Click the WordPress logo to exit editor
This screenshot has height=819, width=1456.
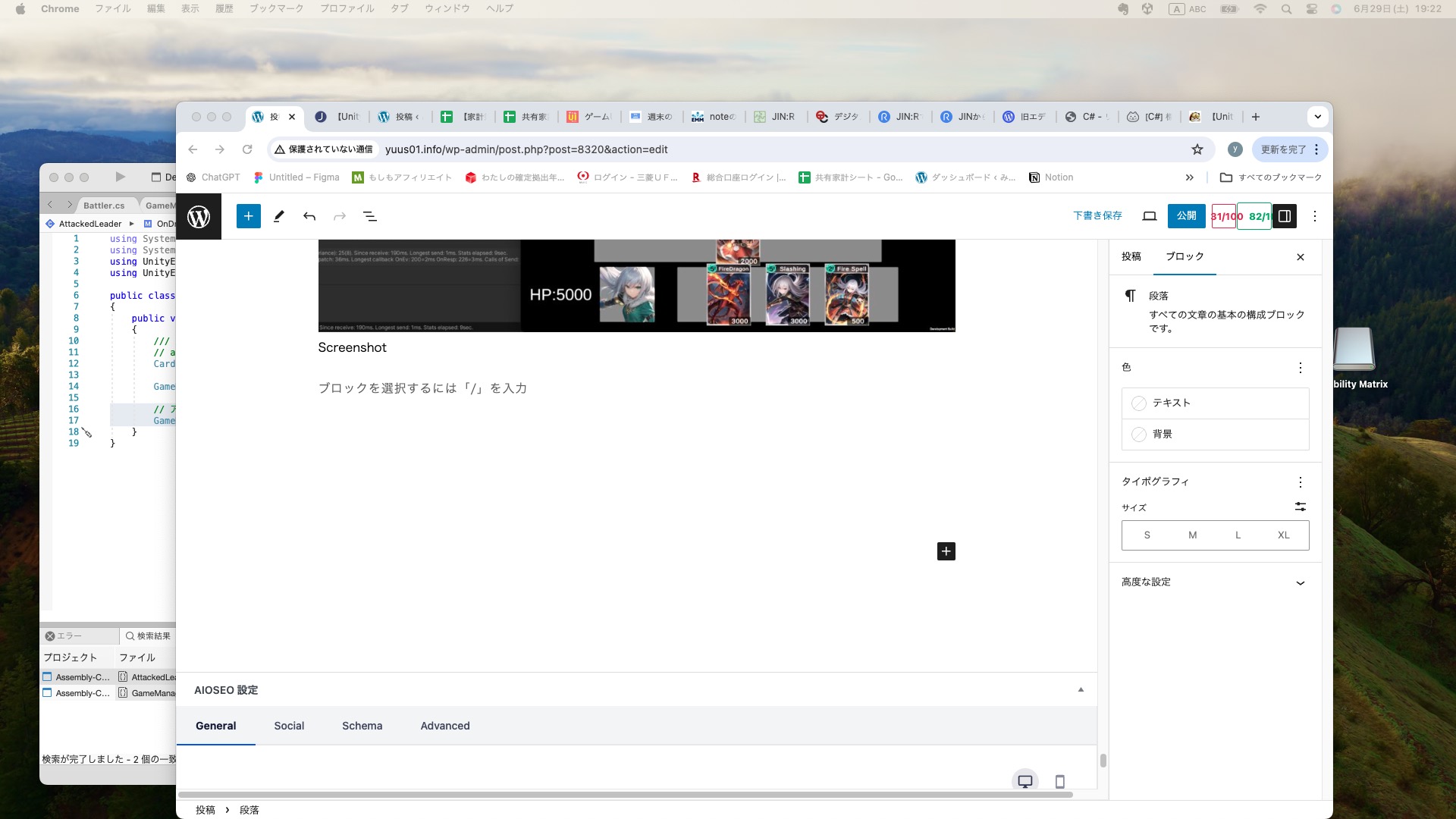[199, 216]
